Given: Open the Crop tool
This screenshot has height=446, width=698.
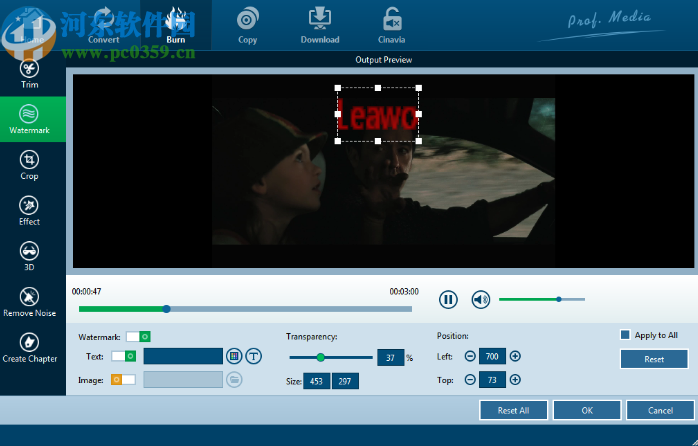Looking at the screenshot, I should pos(29,166).
